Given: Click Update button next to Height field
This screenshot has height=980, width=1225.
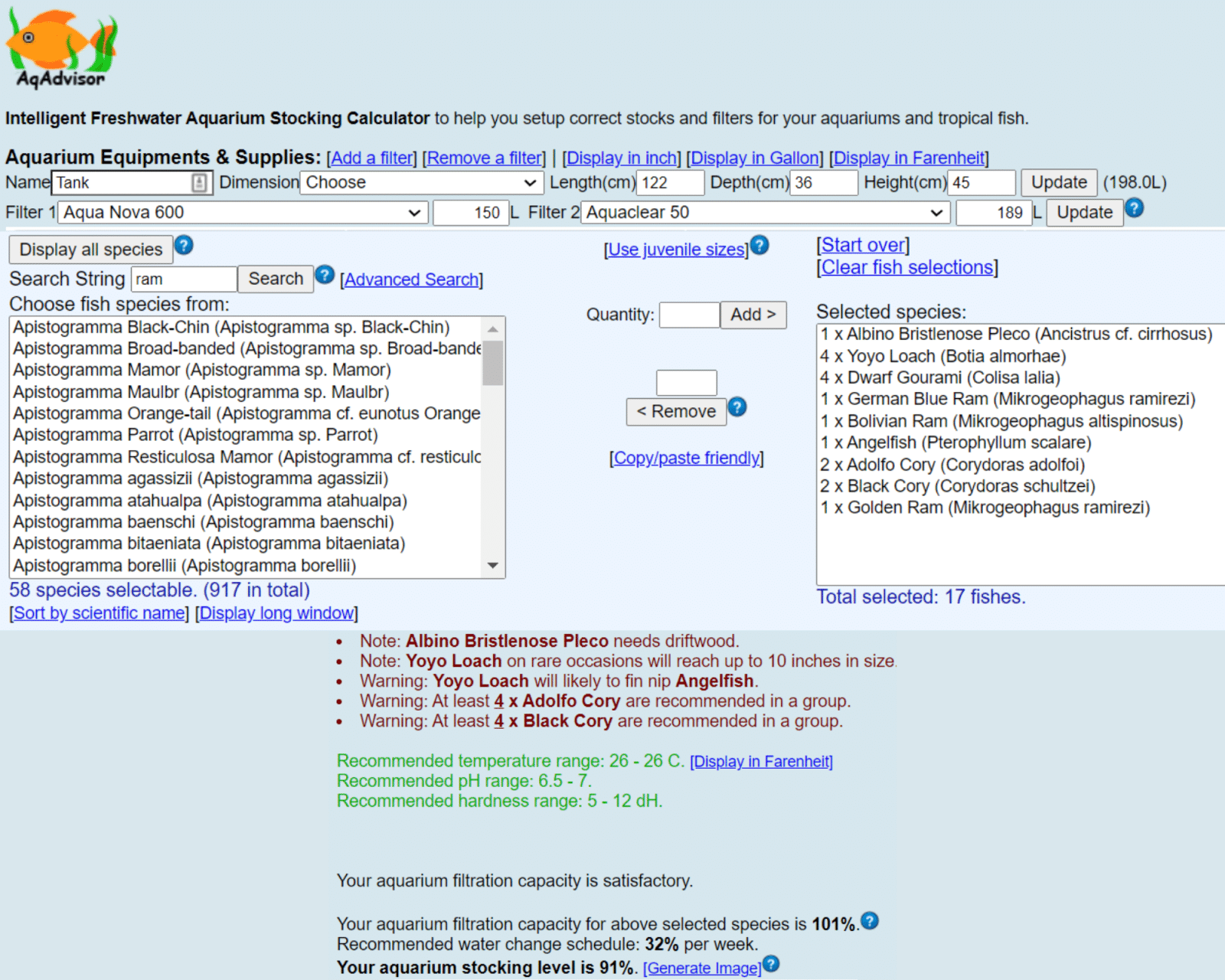Looking at the screenshot, I should [1059, 182].
